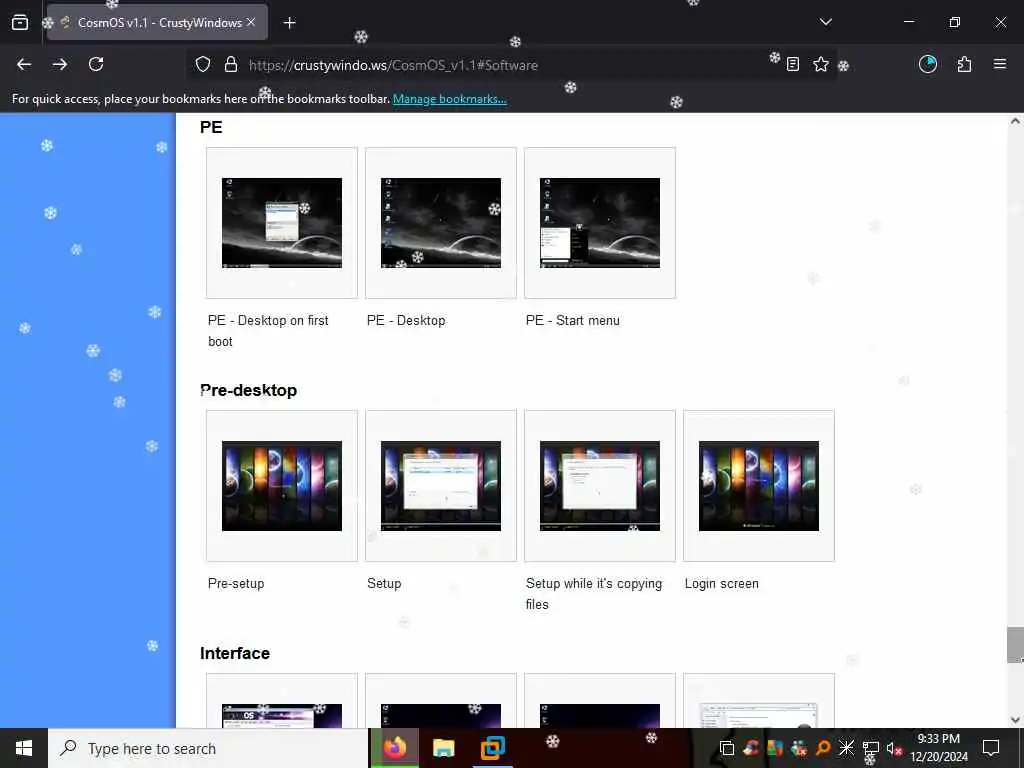Open the Setup screenshot thumbnail
This screenshot has height=768, width=1024.
(x=441, y=486)
